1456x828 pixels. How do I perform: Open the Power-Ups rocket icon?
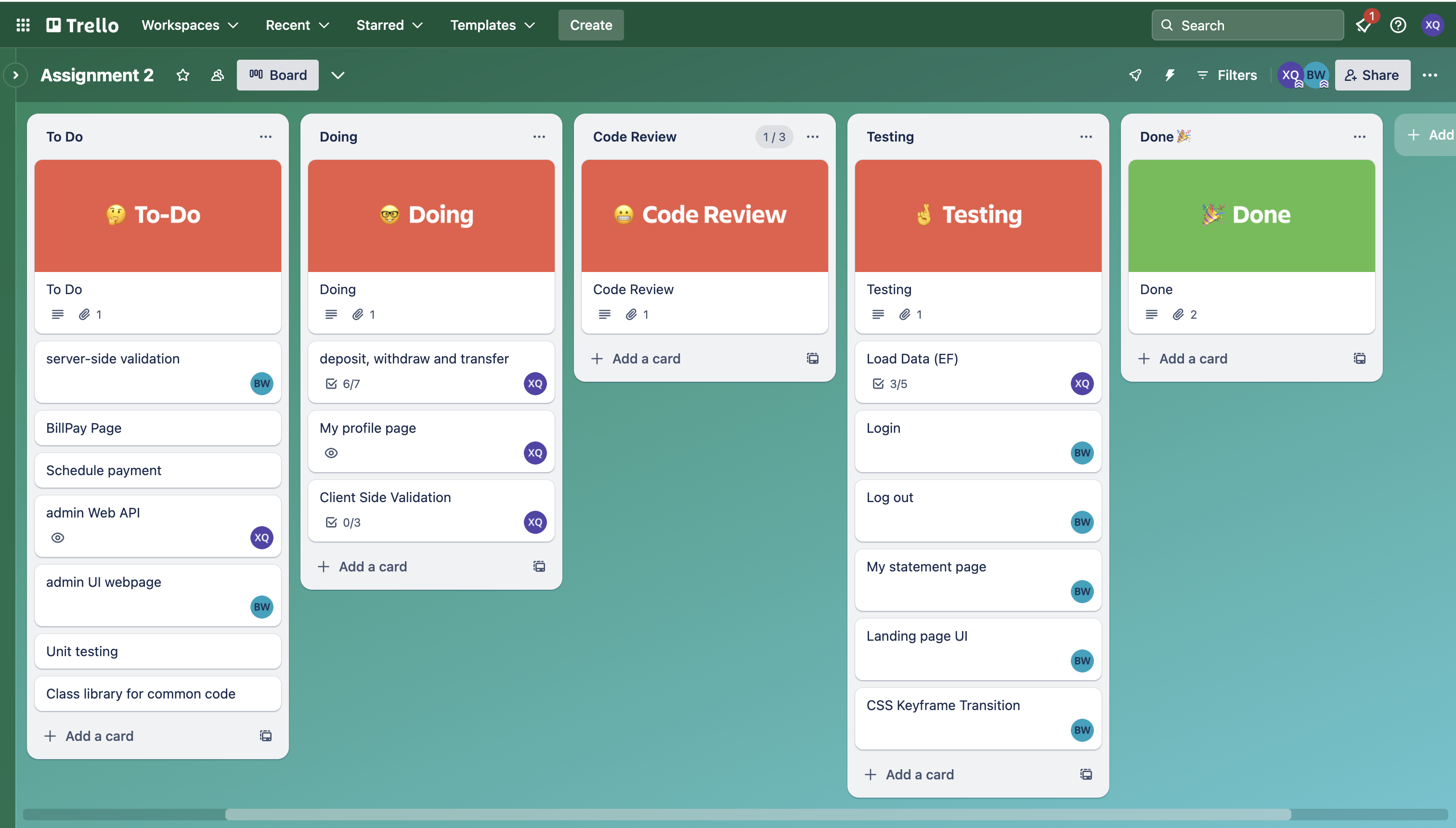tap(1135, 75)
